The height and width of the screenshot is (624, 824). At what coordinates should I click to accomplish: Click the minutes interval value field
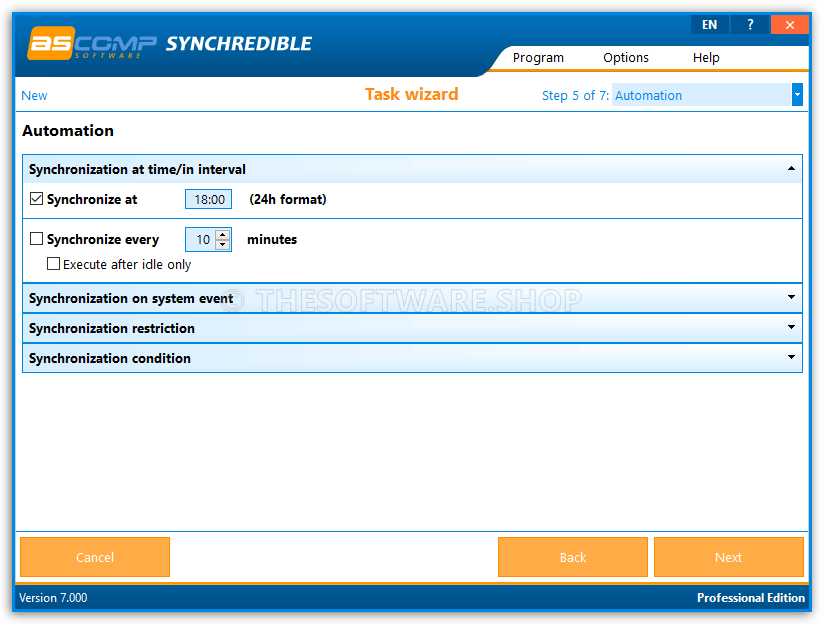tap(202, 240)
